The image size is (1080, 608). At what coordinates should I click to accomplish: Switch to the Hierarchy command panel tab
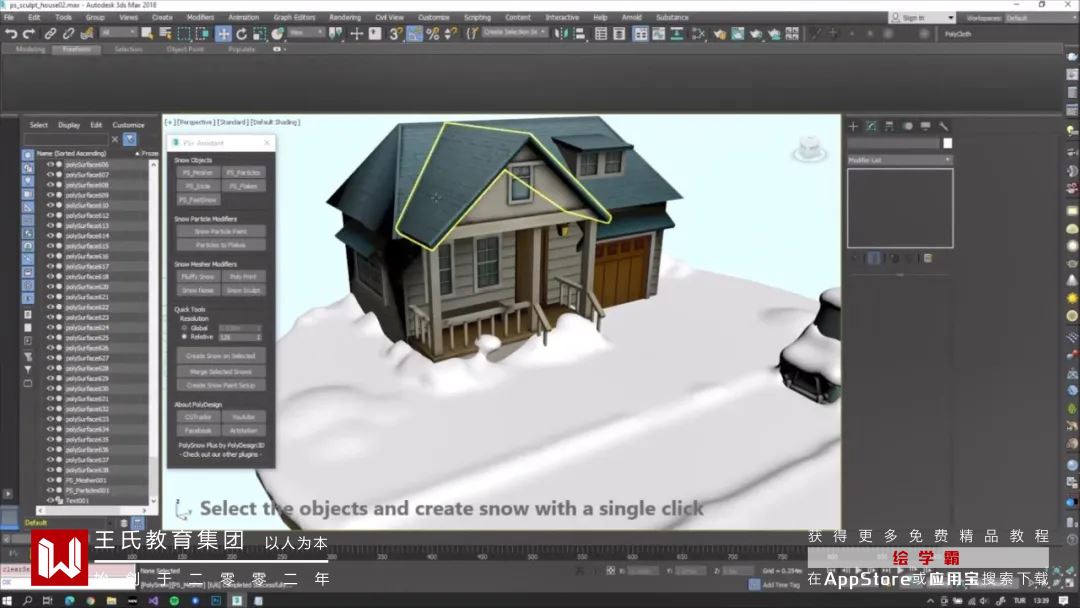[889, 126]
